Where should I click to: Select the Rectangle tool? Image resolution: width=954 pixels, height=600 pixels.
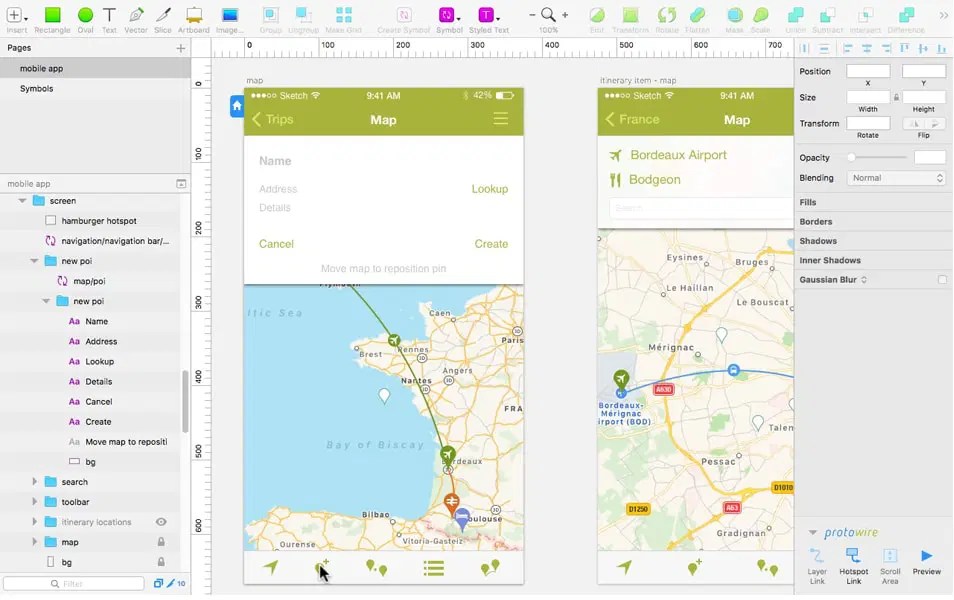(52, 15)
